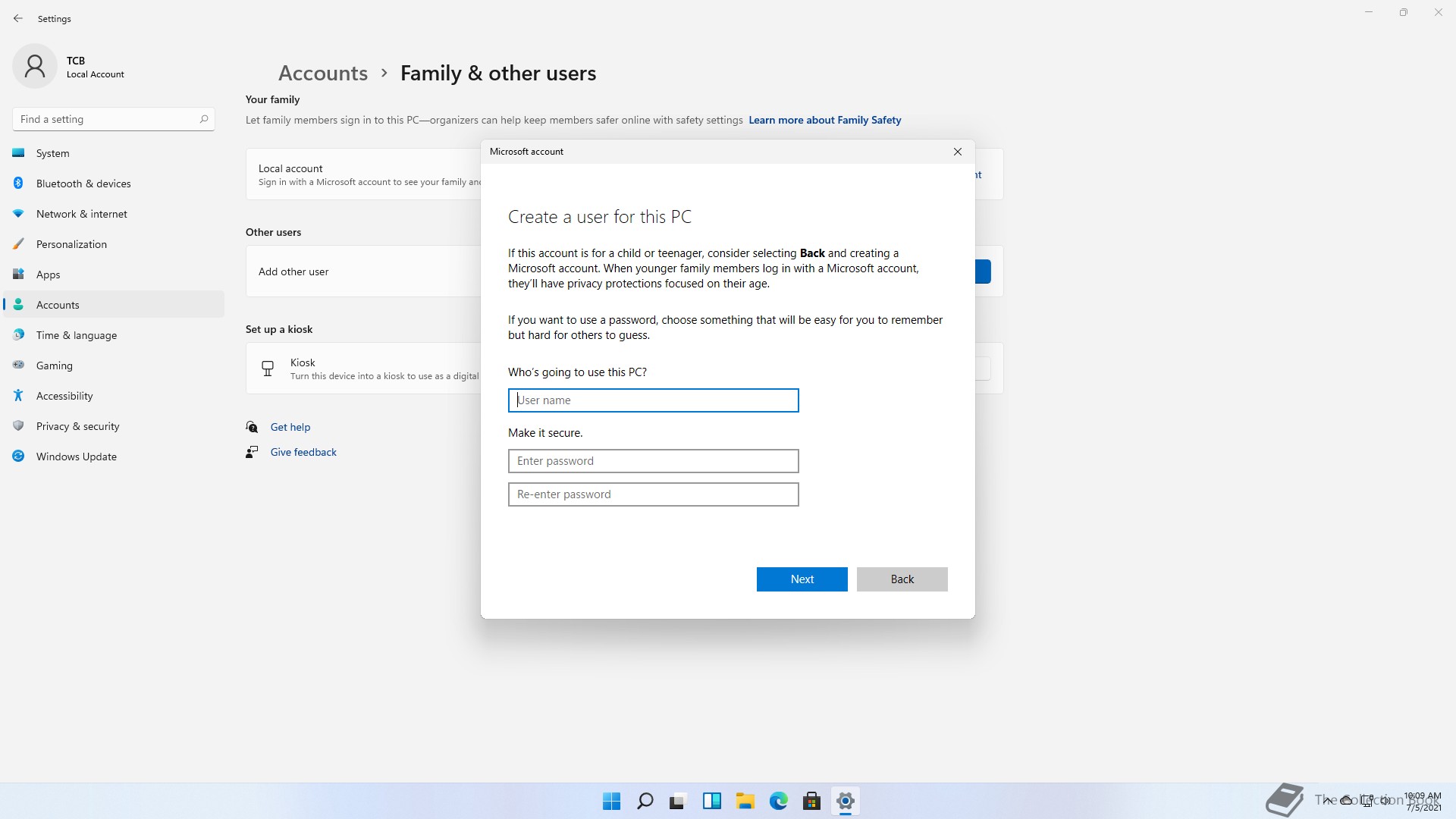Screen dimensions: 1456x819
Task: Click the Back button in dialog
Action: [x=902, y=579]
